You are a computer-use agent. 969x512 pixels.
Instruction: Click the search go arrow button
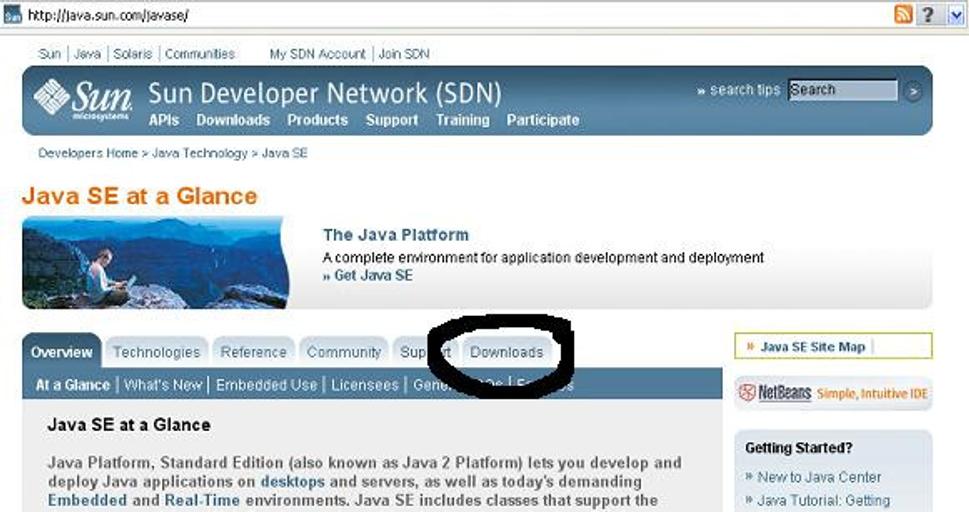coord(912,92)
